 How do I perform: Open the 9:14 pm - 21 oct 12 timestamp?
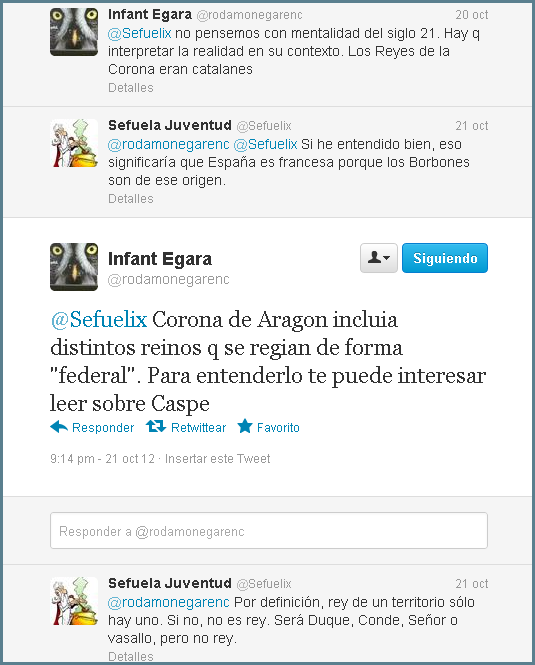pos(102,458)
